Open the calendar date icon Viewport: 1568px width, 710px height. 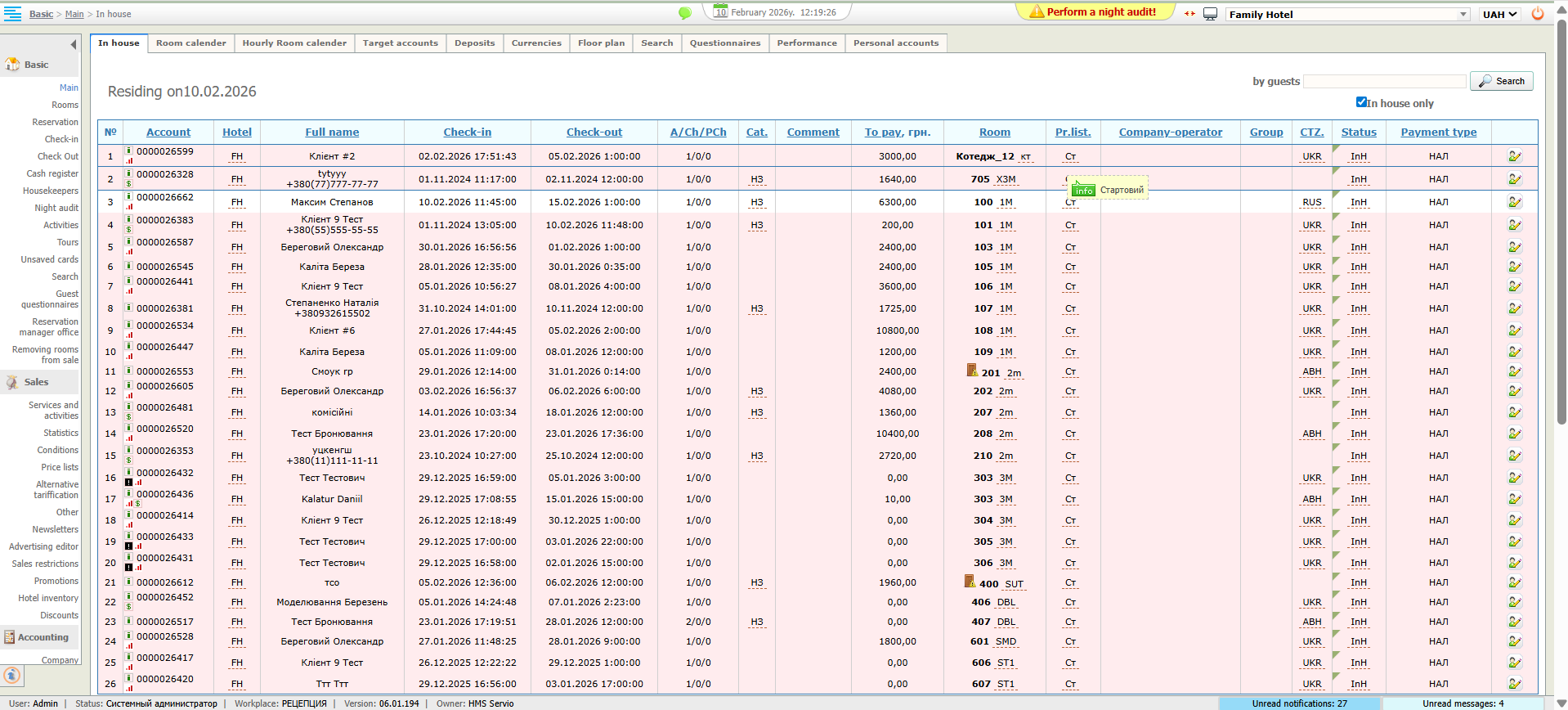[720, 11]
